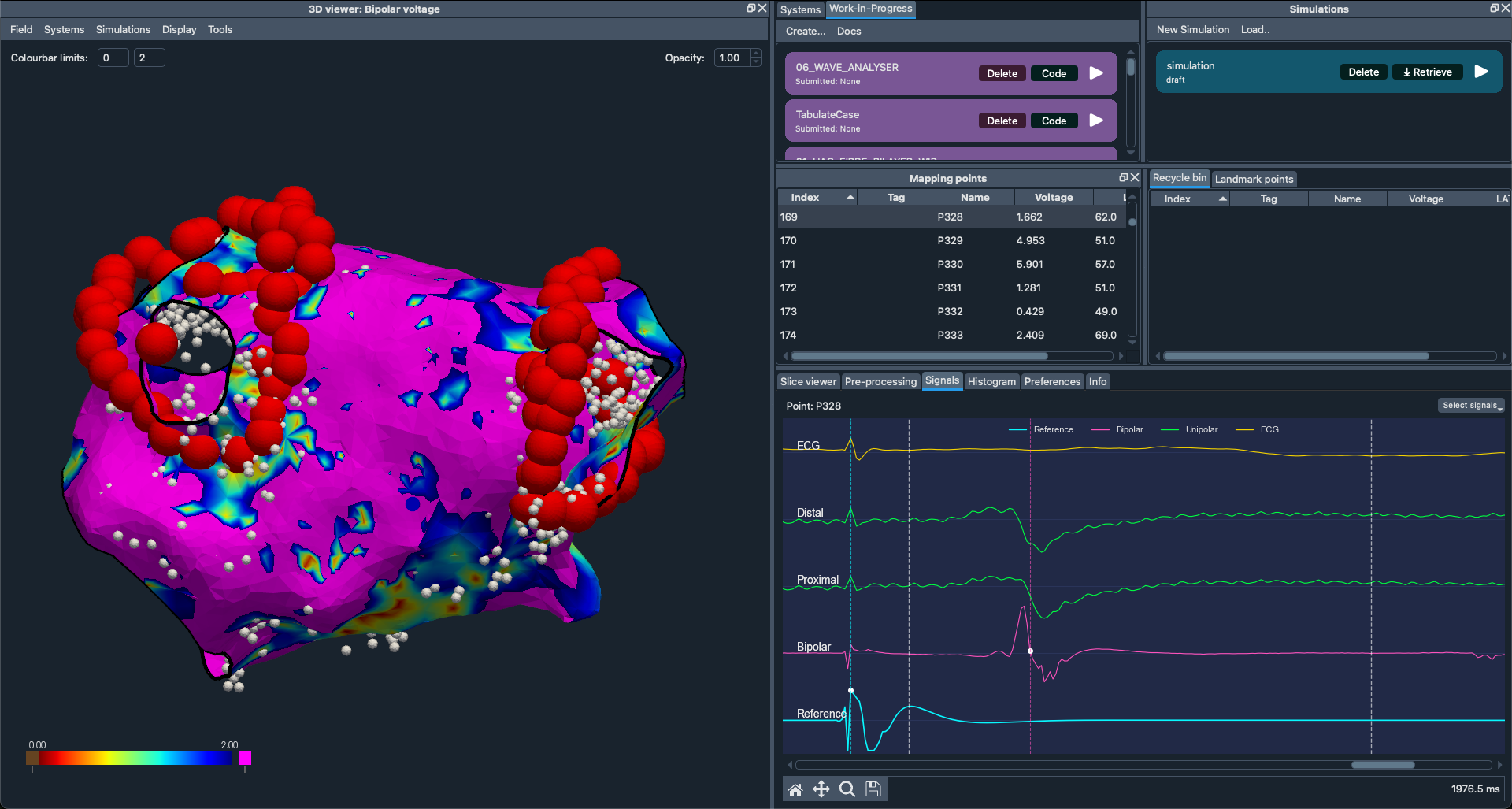Select the Zoom magnifier tool in signals toolbar
This screenshot has height=809, width=1512.
pos(847,789)
